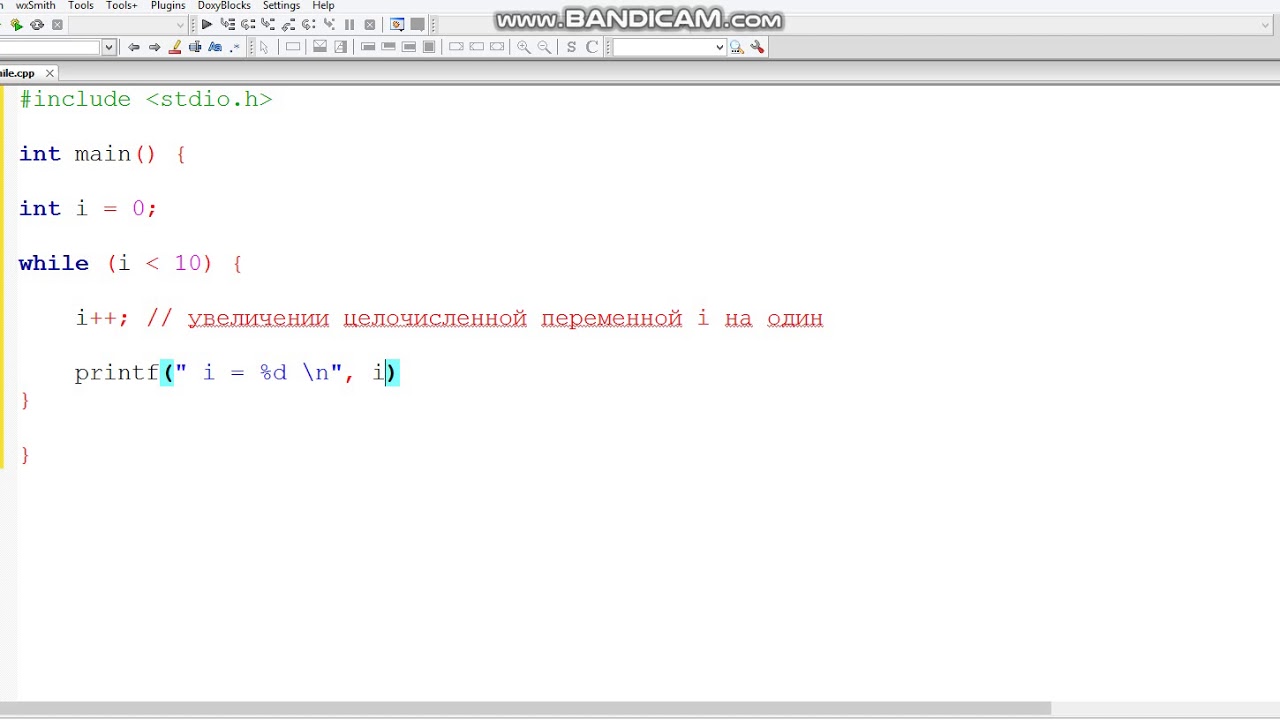Image resolution: width=1280 pixels, height=720 pixels.
Task: Select the .cpp file editor tab
Action: pos(18,73)
